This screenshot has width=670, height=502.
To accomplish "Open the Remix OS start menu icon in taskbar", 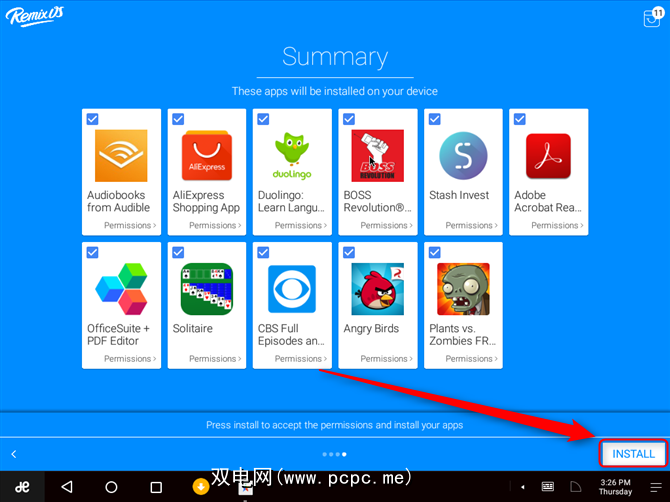I will point(22,487).
